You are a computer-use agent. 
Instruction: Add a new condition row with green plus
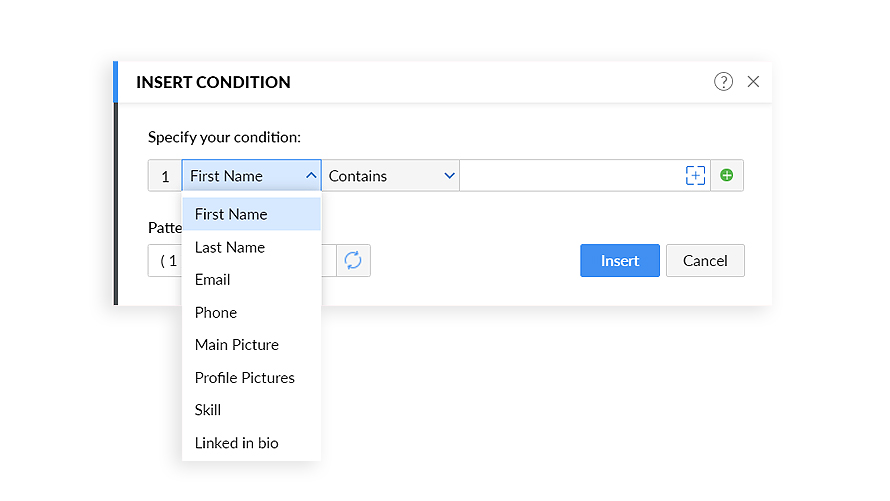pos(727,175)
